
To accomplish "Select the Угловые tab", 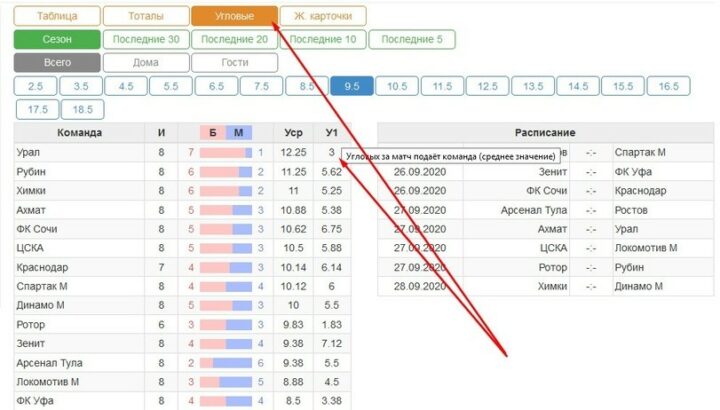I will click(x=234, y=16).
